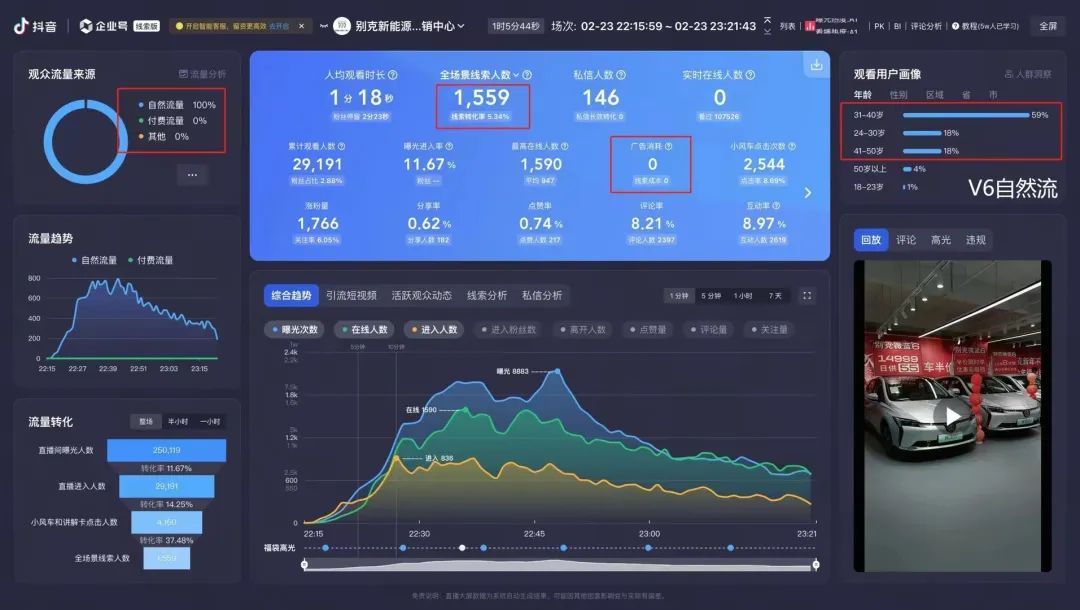Image resolution: width=1080 pixels, height=610 pixels.
Task: Open the BI link in header
Action: [x=897, y=26]
